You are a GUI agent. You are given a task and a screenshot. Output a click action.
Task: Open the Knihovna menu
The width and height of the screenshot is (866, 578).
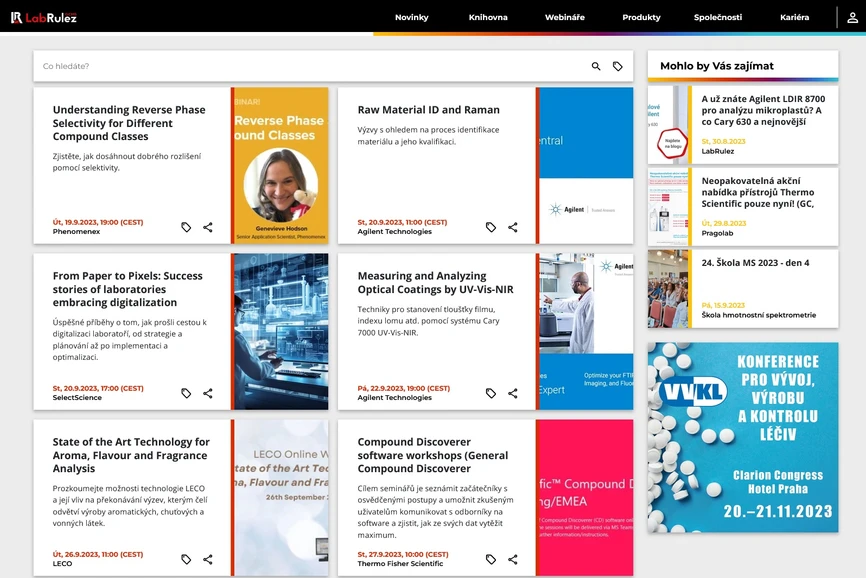[x=488, y=18]
